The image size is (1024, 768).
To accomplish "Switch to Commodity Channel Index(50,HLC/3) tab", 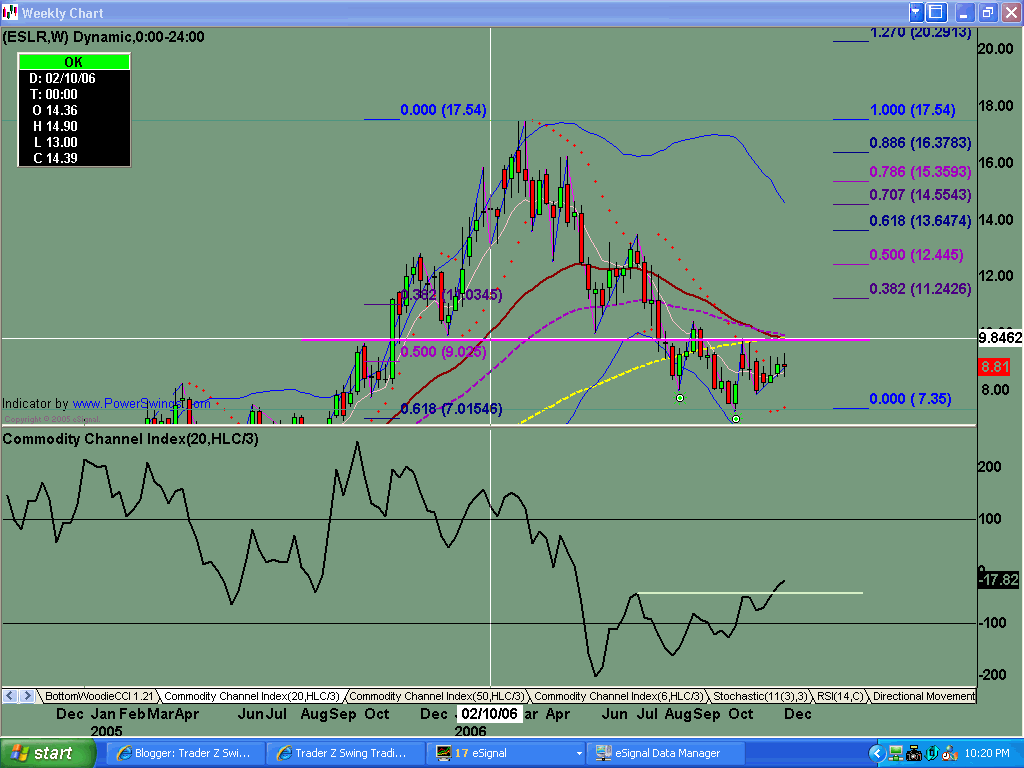I will tap(436, 696).
